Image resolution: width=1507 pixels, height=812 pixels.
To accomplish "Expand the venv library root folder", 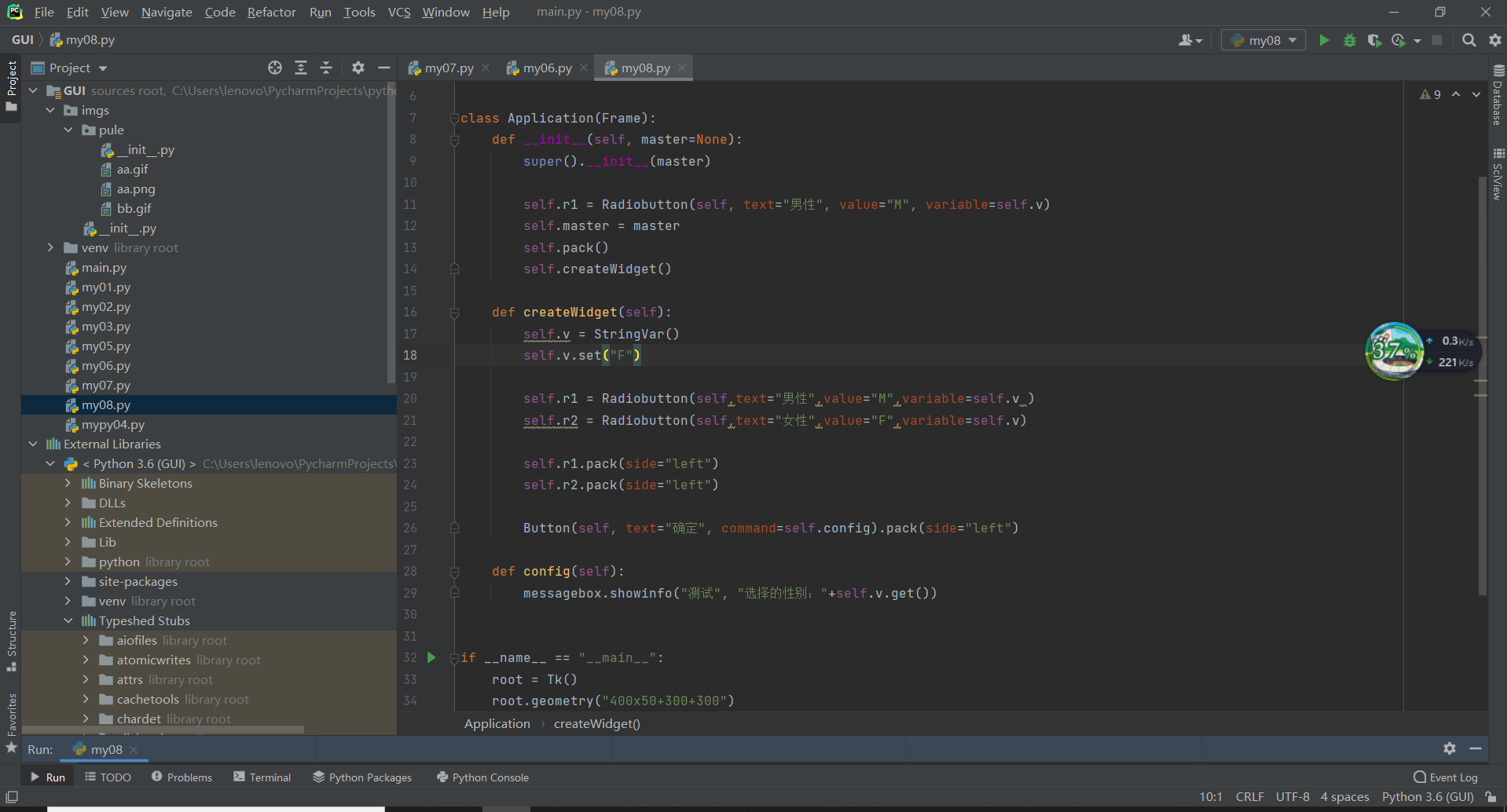I will (51, 248).
